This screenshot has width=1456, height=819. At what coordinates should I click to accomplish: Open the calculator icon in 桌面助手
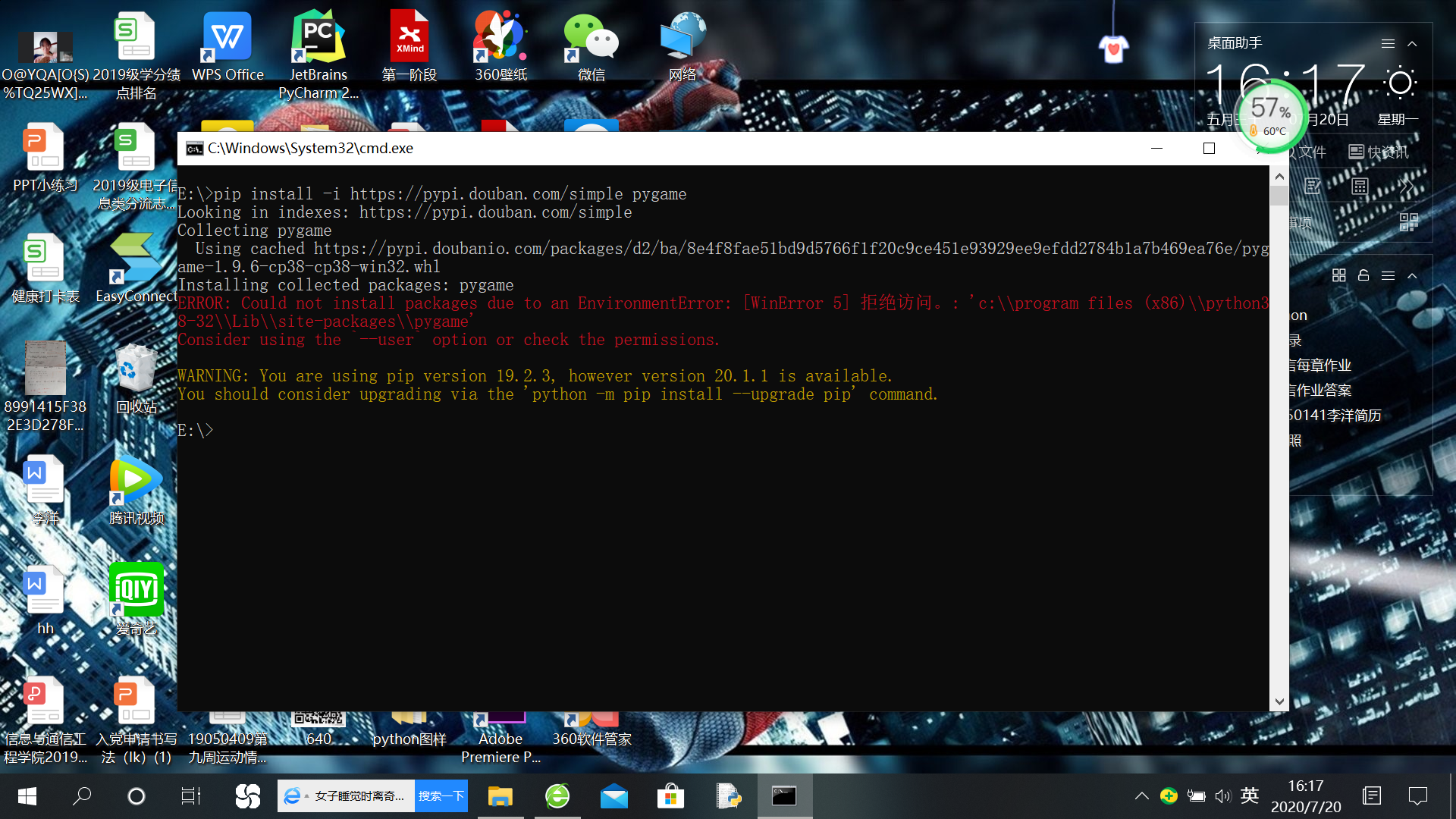pos(1360,187)
